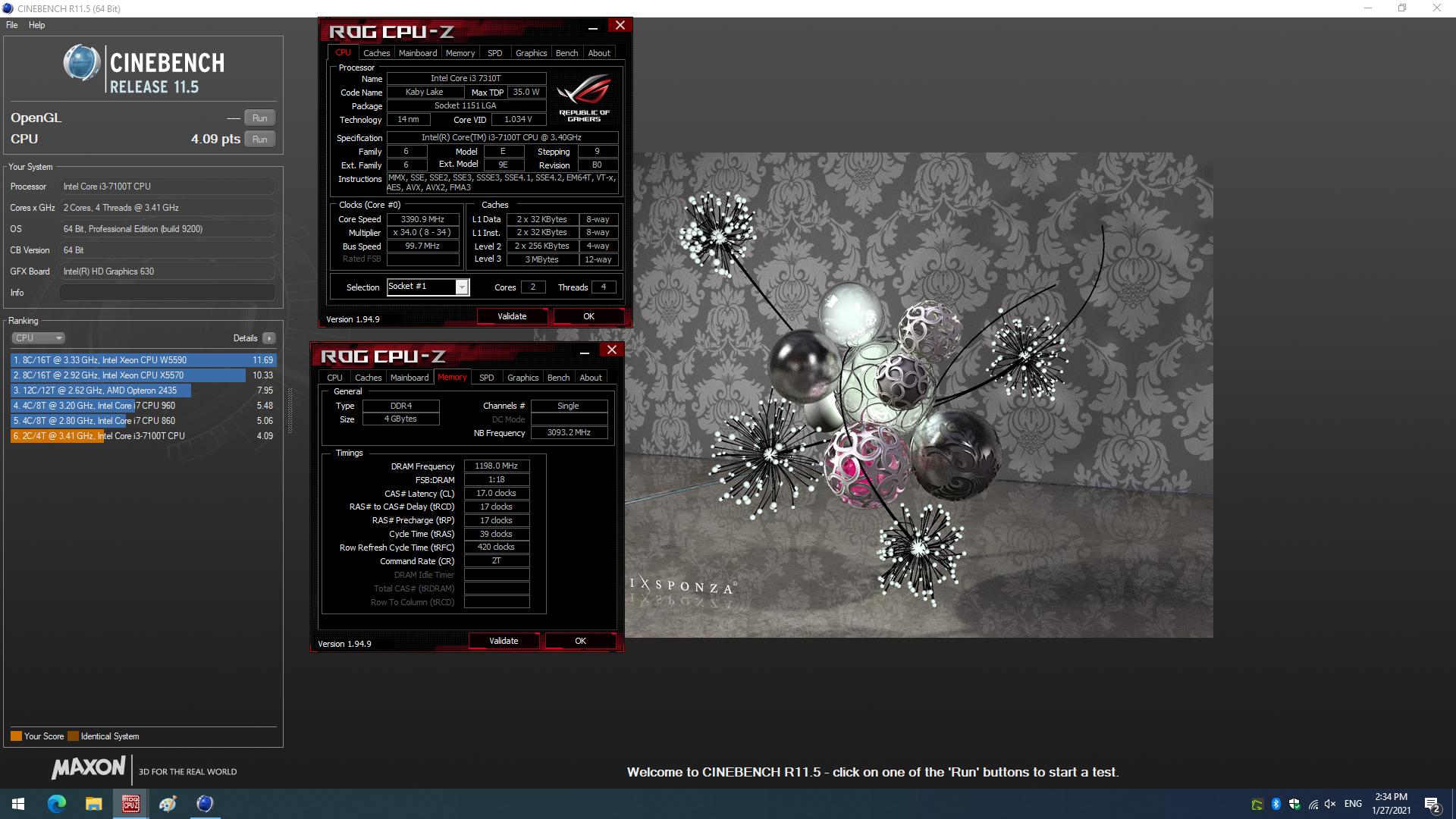
Task: Switch ENG input language indicator
Action: [1353, 805]
